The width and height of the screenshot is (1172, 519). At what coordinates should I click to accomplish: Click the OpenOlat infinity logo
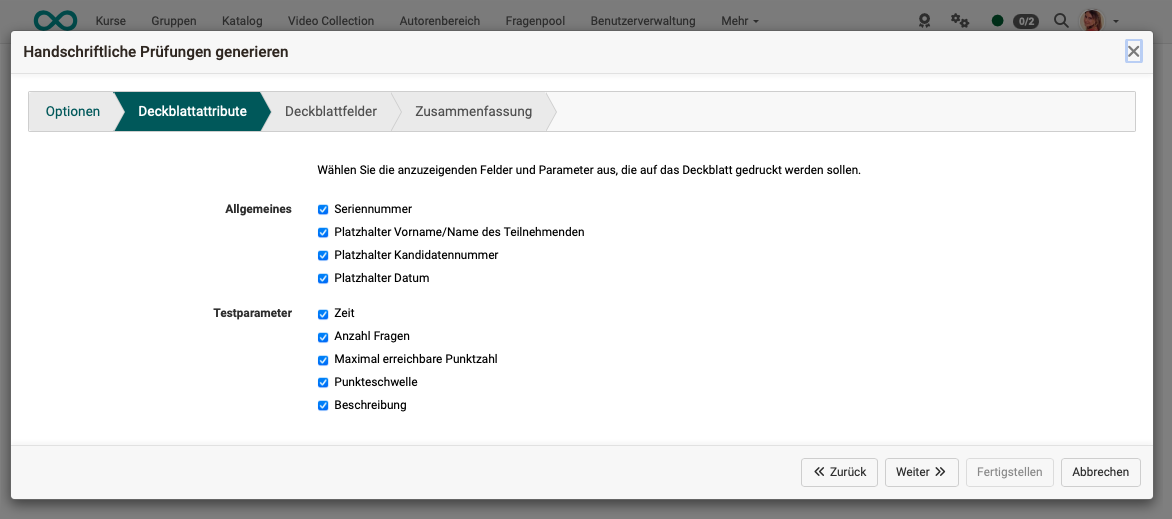point(55,20)
